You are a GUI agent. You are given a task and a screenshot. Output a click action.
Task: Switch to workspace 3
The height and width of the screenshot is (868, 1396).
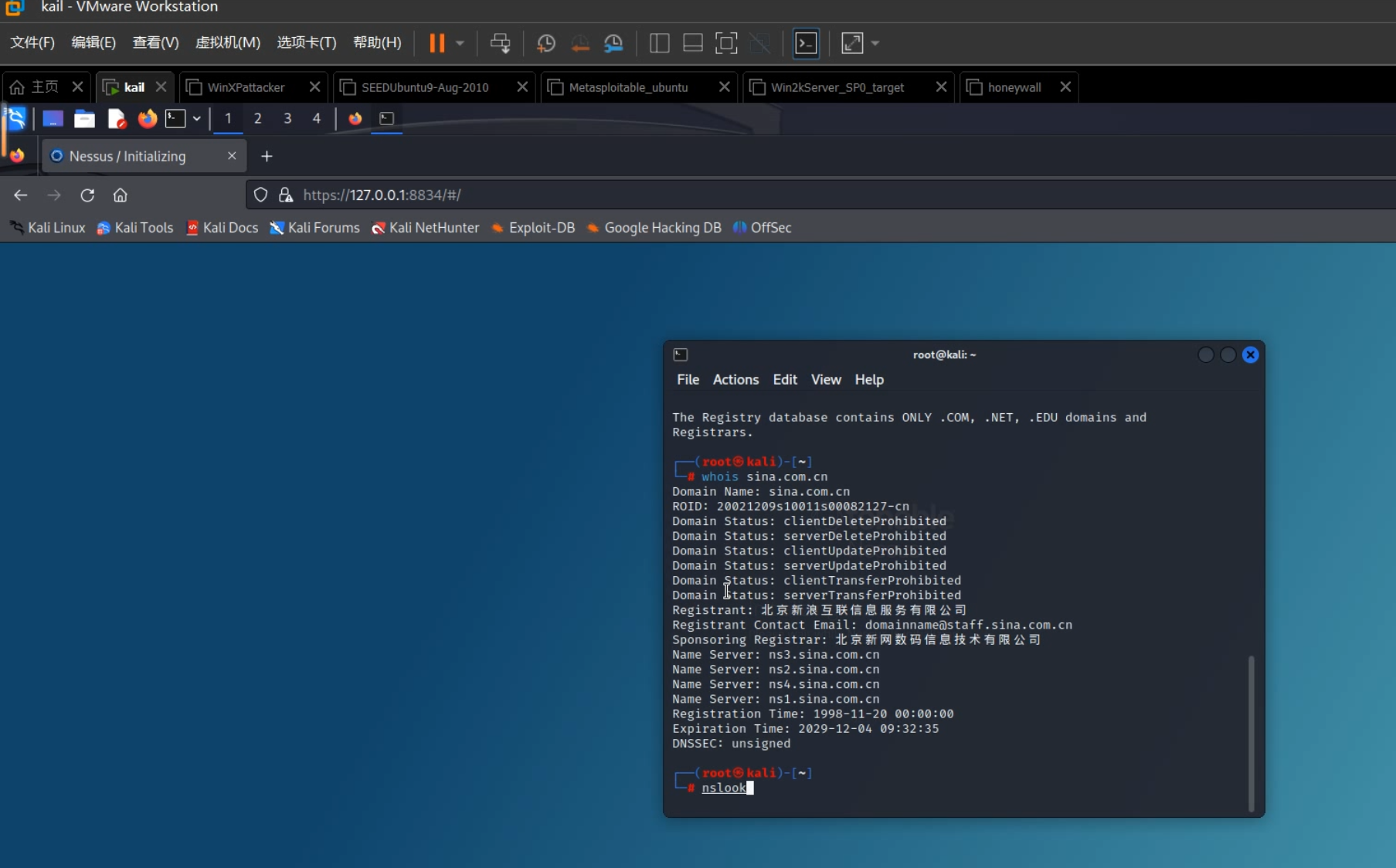click(287, 118)
